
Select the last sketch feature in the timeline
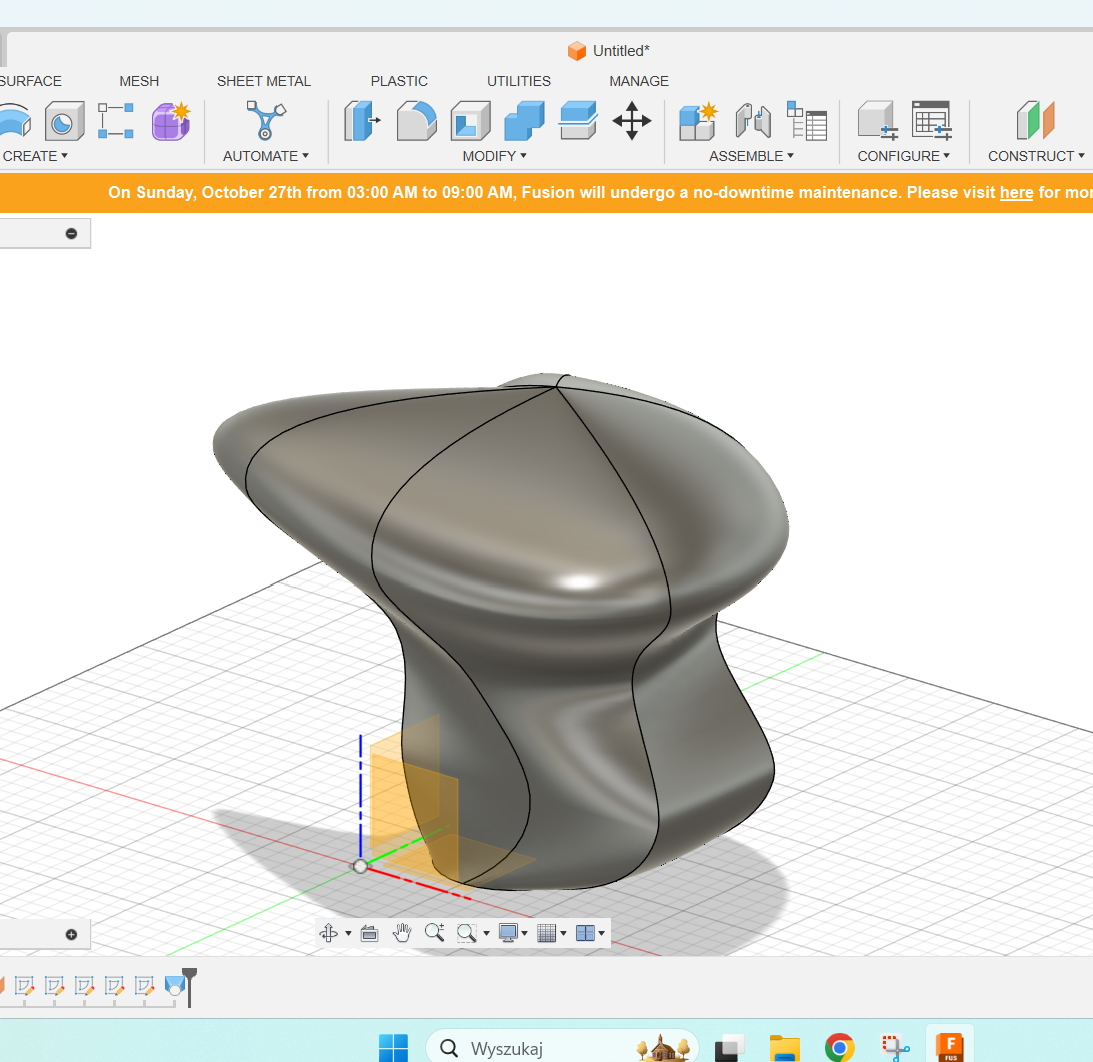(144, 985)
